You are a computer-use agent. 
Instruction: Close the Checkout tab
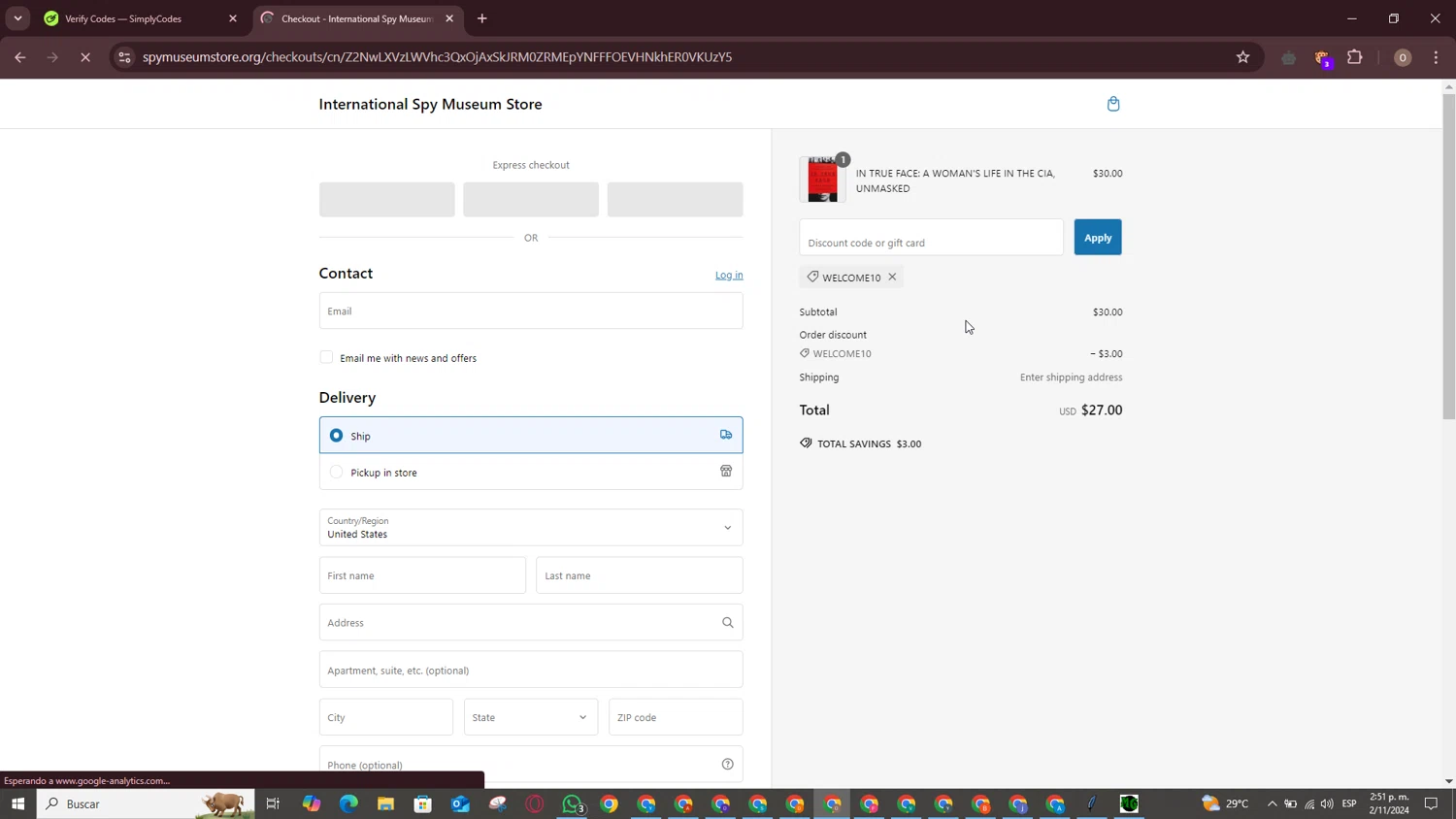(x=449, y=18)
